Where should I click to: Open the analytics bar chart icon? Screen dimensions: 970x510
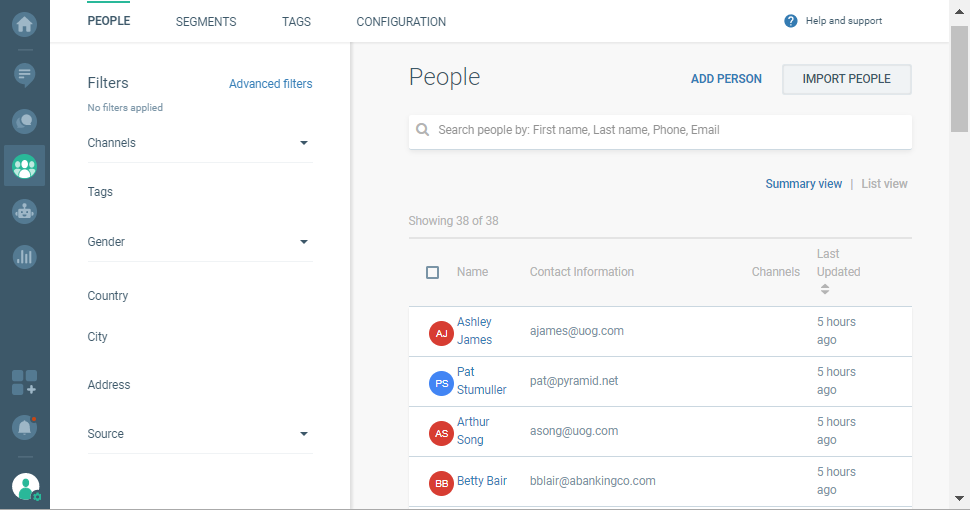(25, 257)
